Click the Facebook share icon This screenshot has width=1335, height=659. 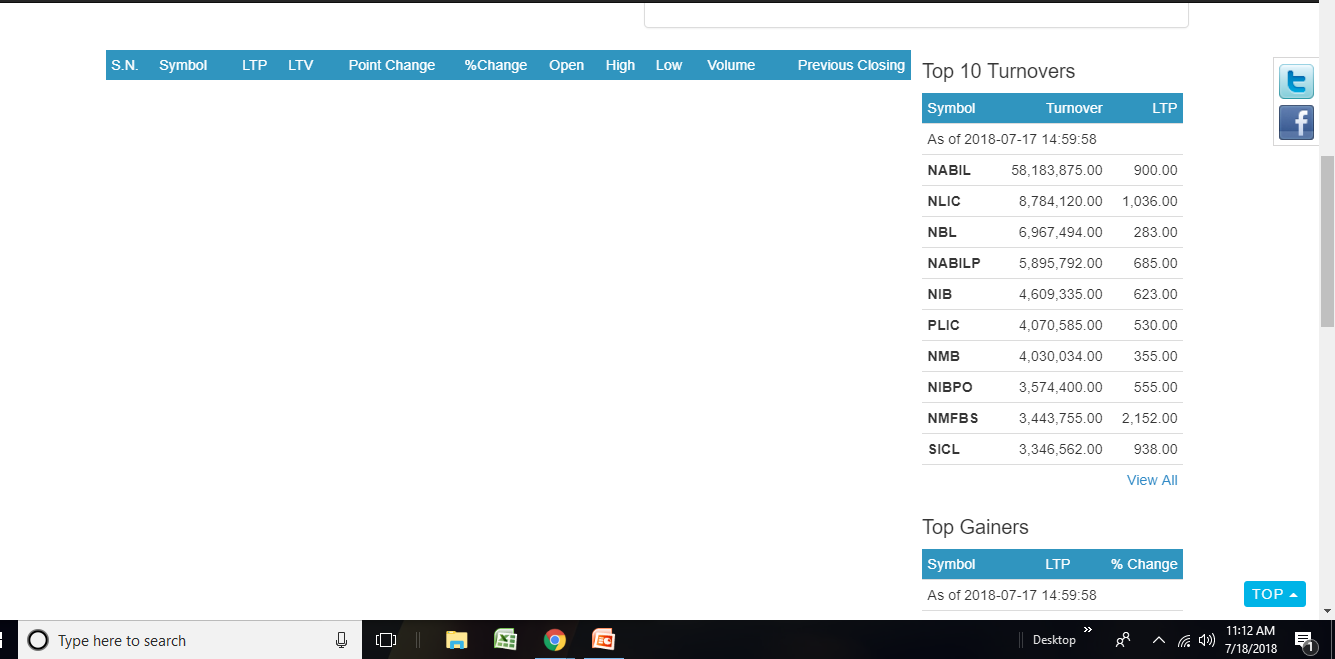coord(1296,123)
